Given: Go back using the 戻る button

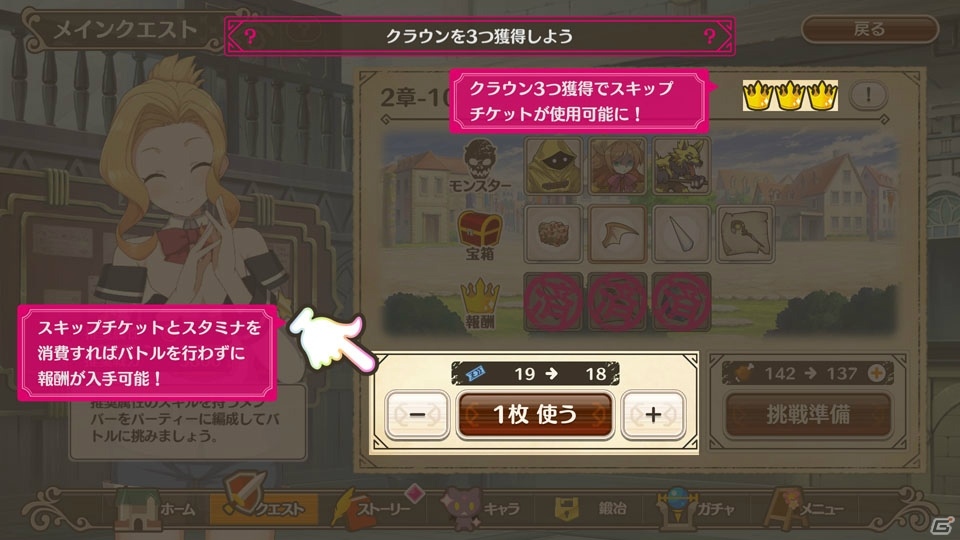Looking at the screenshot, I should (x=869, y=29).
